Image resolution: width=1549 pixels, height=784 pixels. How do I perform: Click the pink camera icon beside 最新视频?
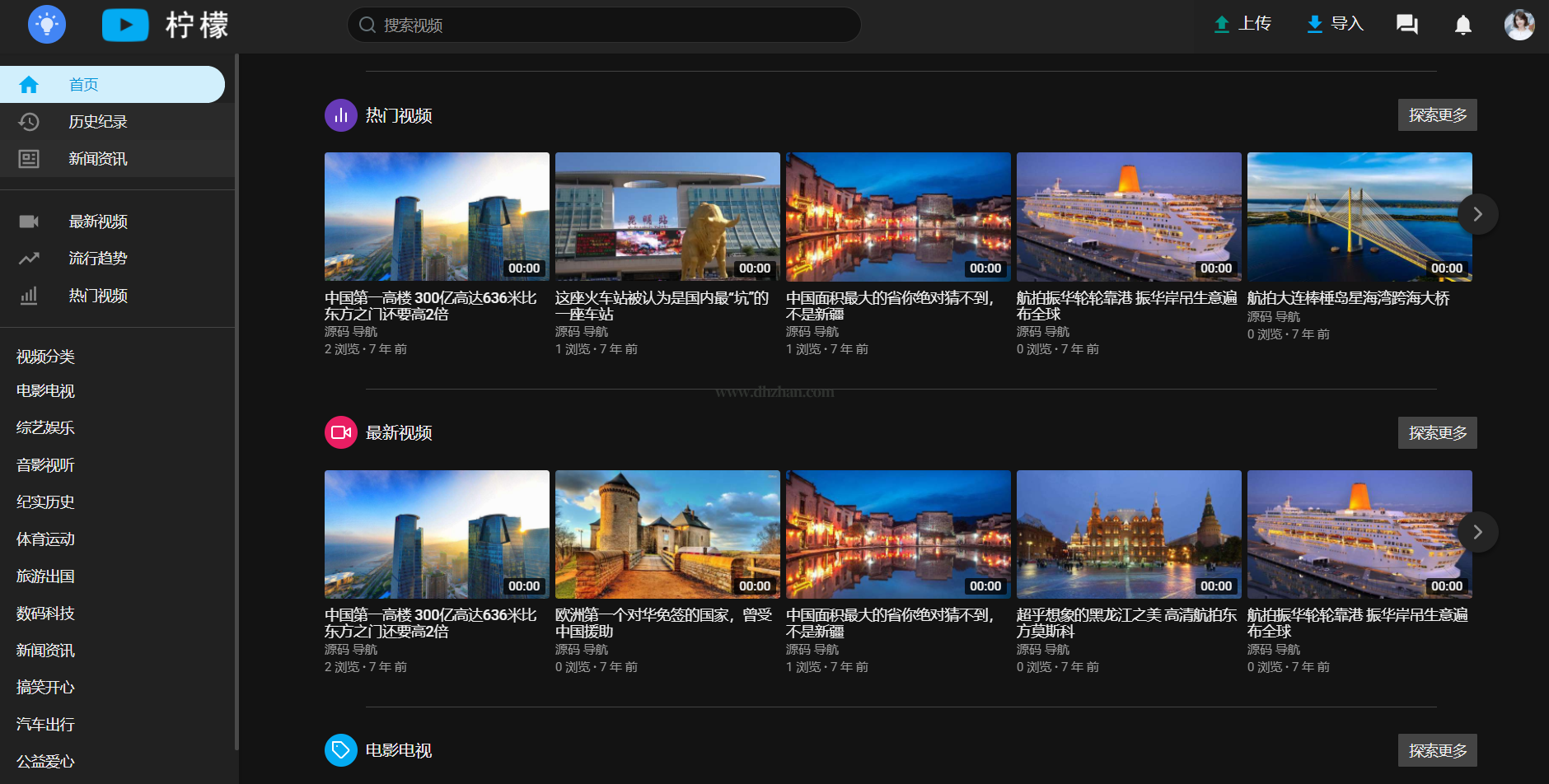[x=340, y=432]
